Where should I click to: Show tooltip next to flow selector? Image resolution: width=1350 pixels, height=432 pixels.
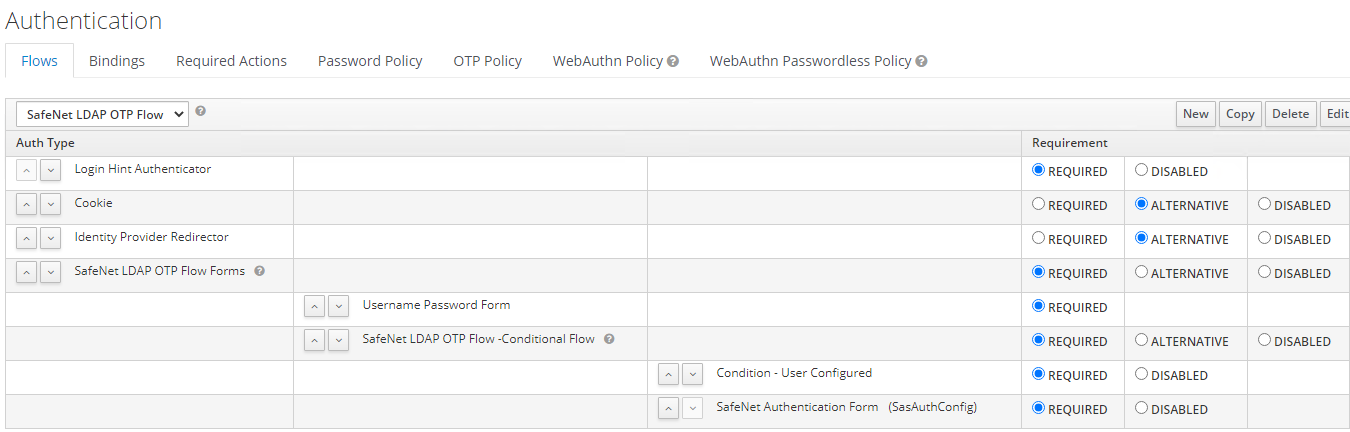point(201,111)
